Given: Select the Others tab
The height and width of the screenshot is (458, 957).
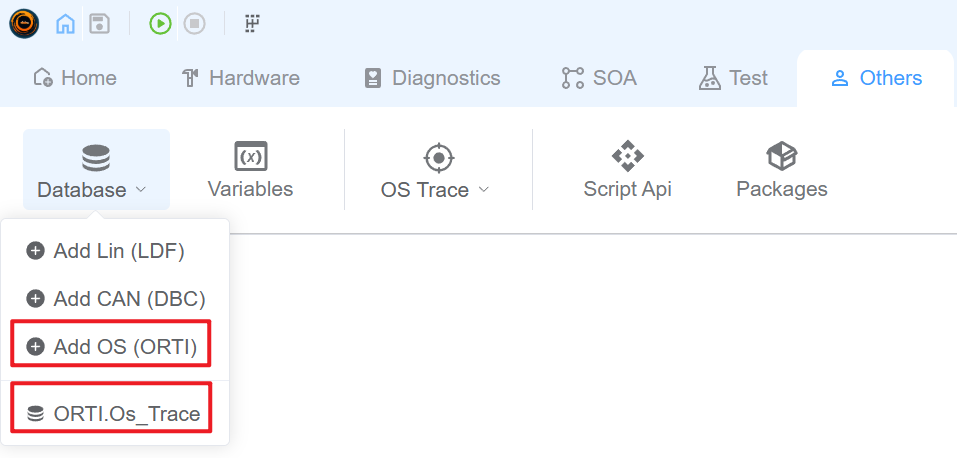Looking at the screenshot, I should (x=876, y=78).
